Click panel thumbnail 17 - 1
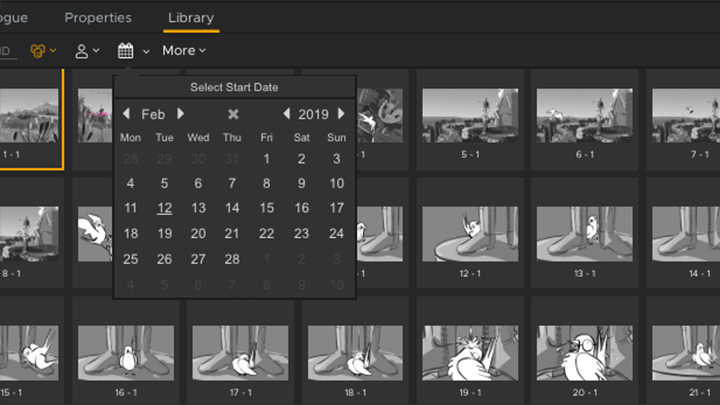The width and height of the screenshot is (720, 405). (x=240, y=353)
